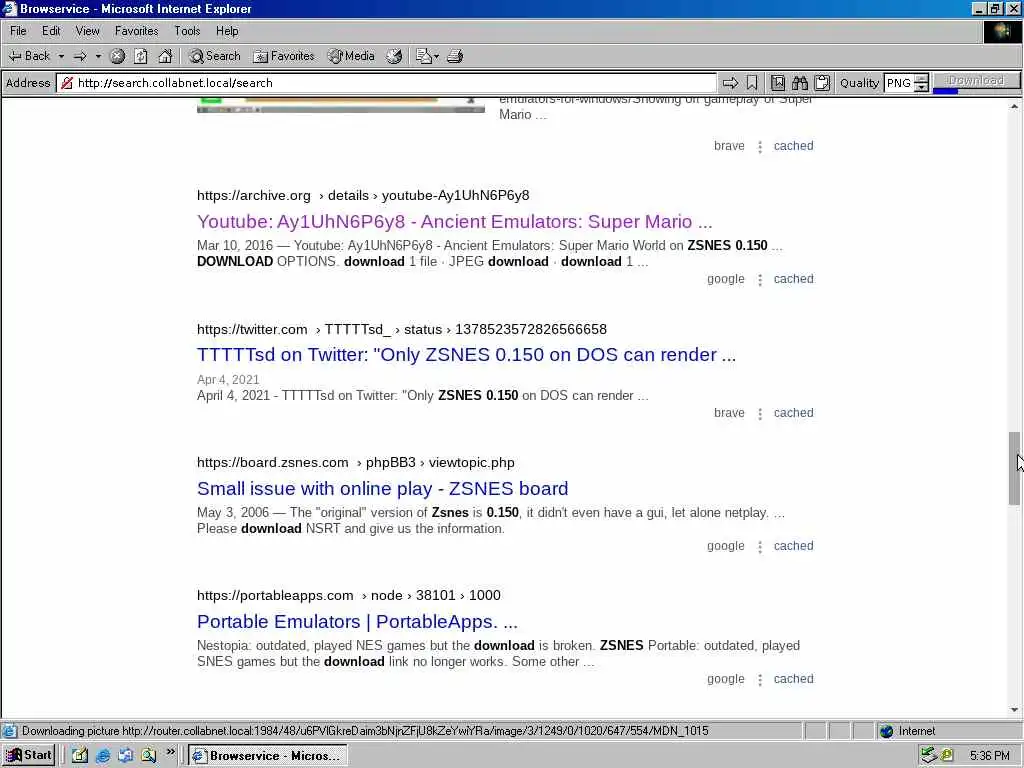This screenshot has height=768, width=1024.
Task: Open the cached link beside the top brave label
Action: click(793, 146)
